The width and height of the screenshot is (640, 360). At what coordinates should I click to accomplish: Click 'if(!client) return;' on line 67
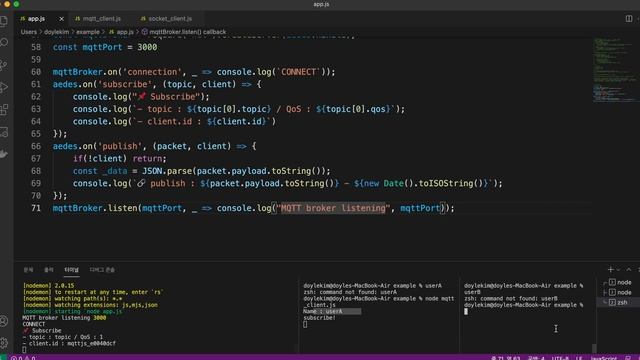pyautogui.click(x=120, y=158)
